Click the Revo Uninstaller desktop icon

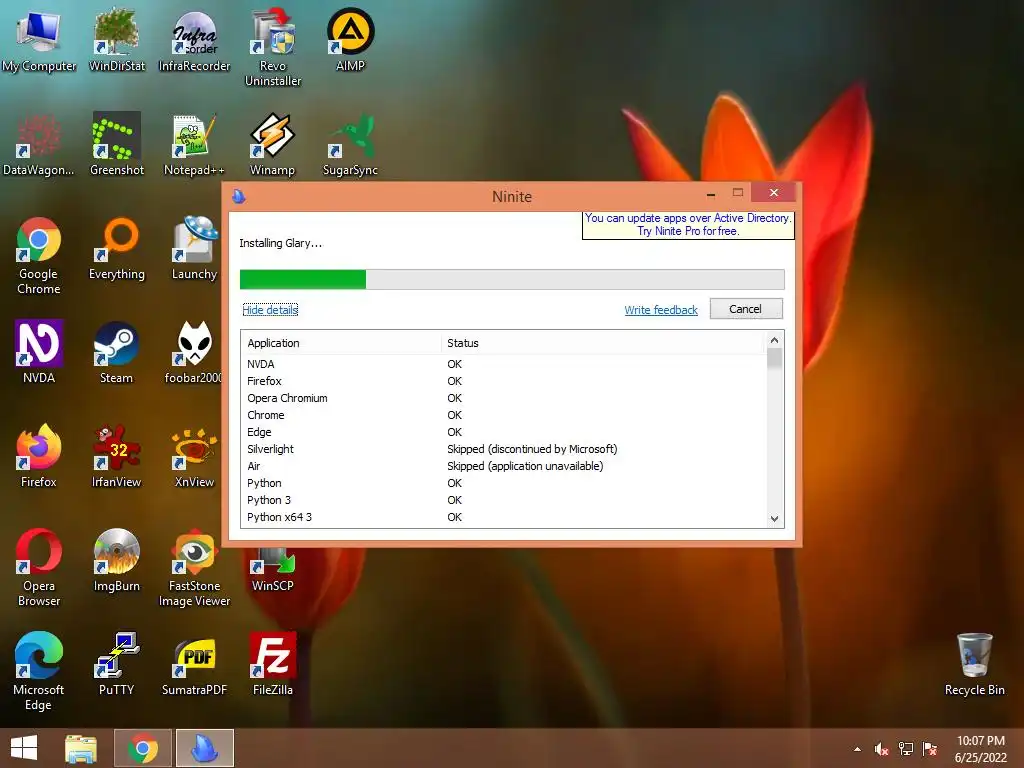[272, 48]
